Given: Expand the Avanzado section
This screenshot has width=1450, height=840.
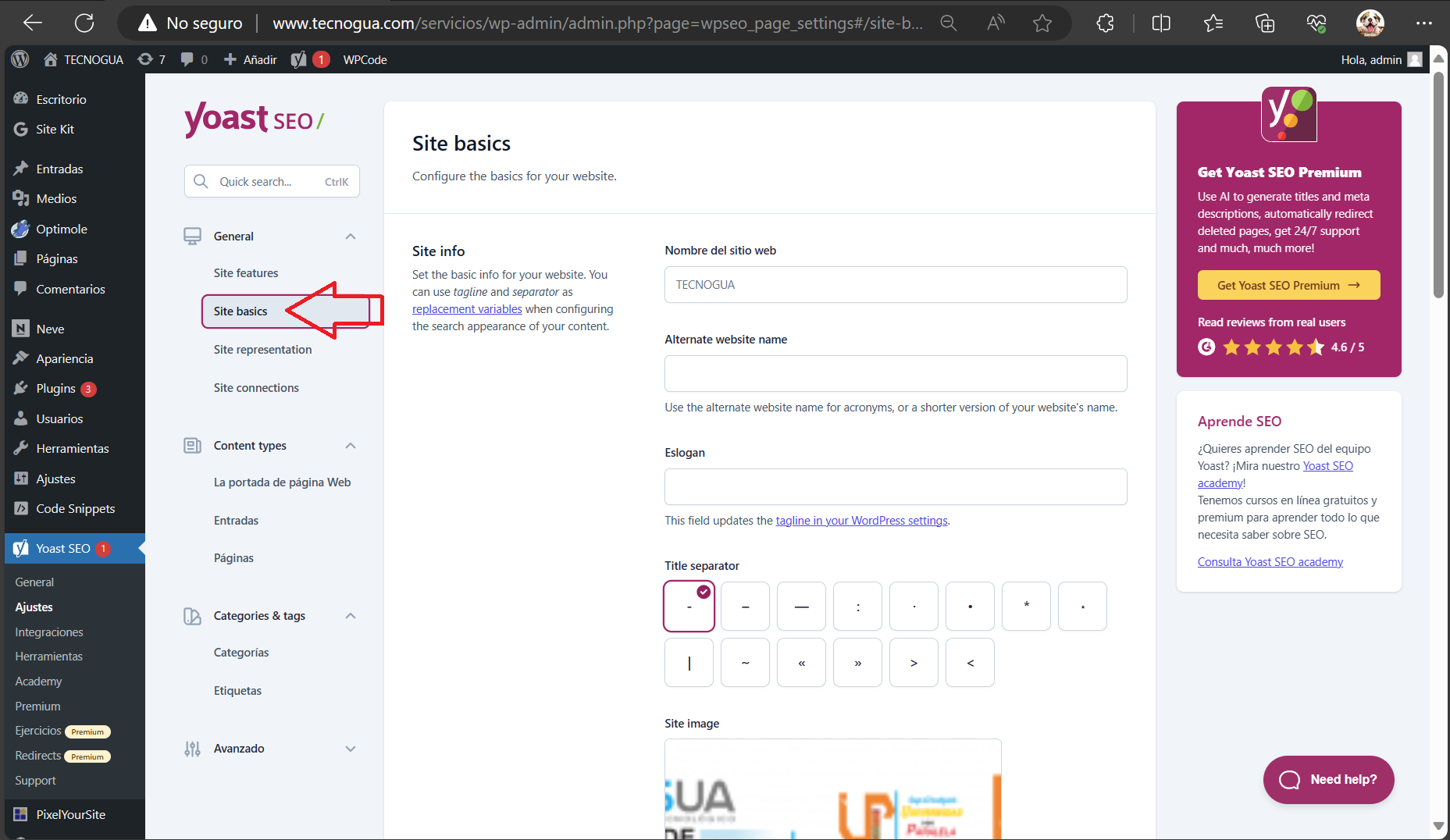Looking at the screenshot, I should pos(351,749).
